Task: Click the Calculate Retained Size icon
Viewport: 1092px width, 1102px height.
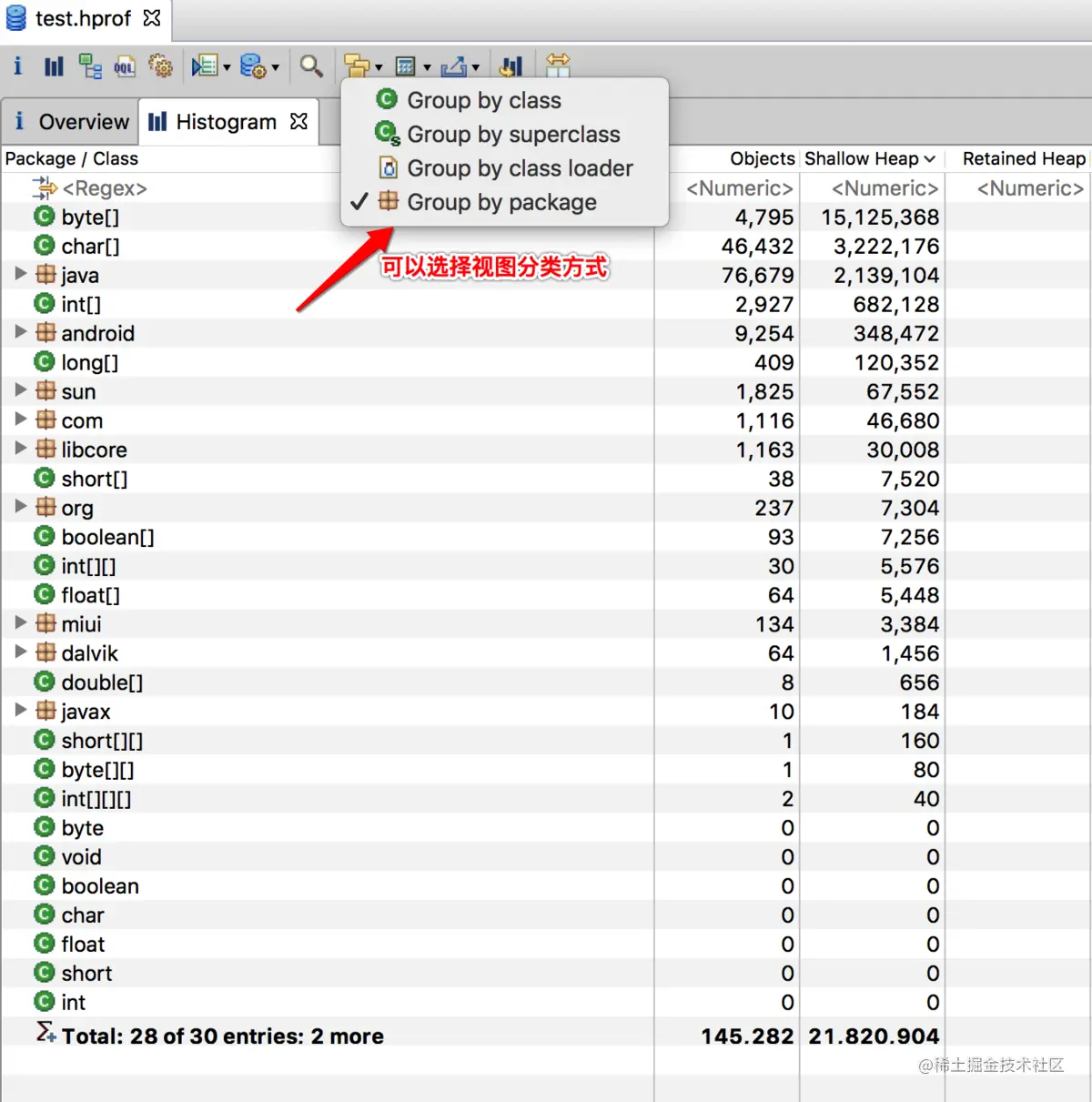Action: pos(511,65)
